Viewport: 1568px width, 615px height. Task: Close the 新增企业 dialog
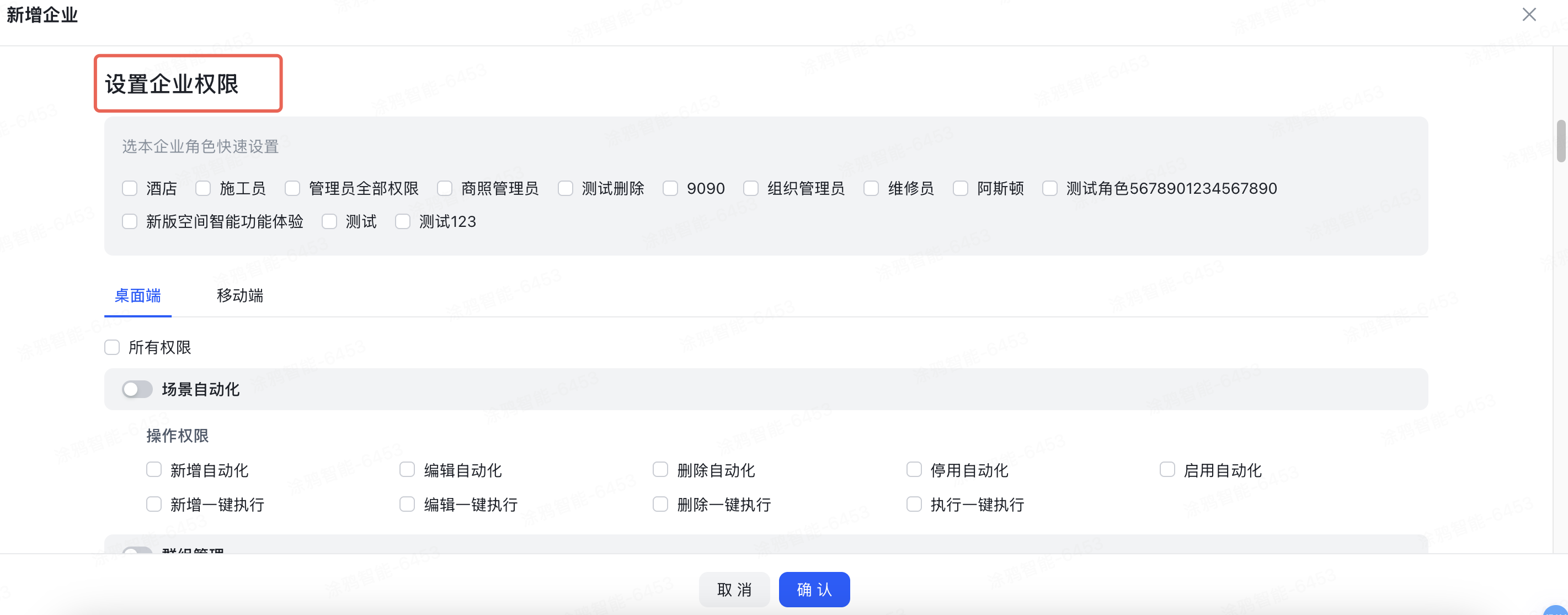pos(1529,14)
